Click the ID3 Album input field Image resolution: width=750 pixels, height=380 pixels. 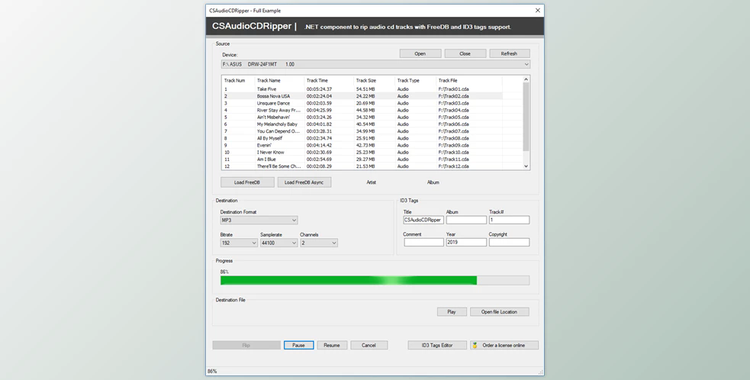click(466, 220)
